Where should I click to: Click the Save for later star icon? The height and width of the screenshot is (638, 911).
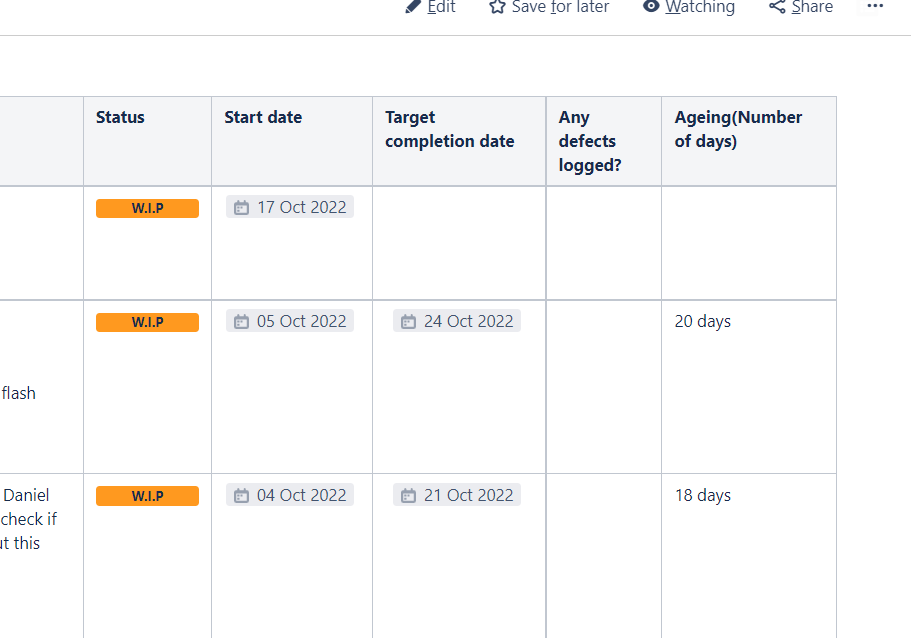point(497,7)
